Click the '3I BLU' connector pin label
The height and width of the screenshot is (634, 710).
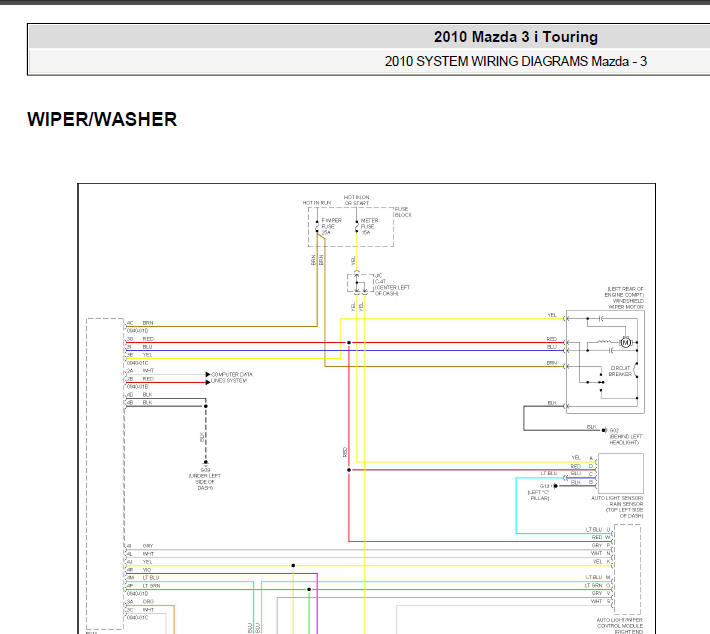(x=139, y=347)
